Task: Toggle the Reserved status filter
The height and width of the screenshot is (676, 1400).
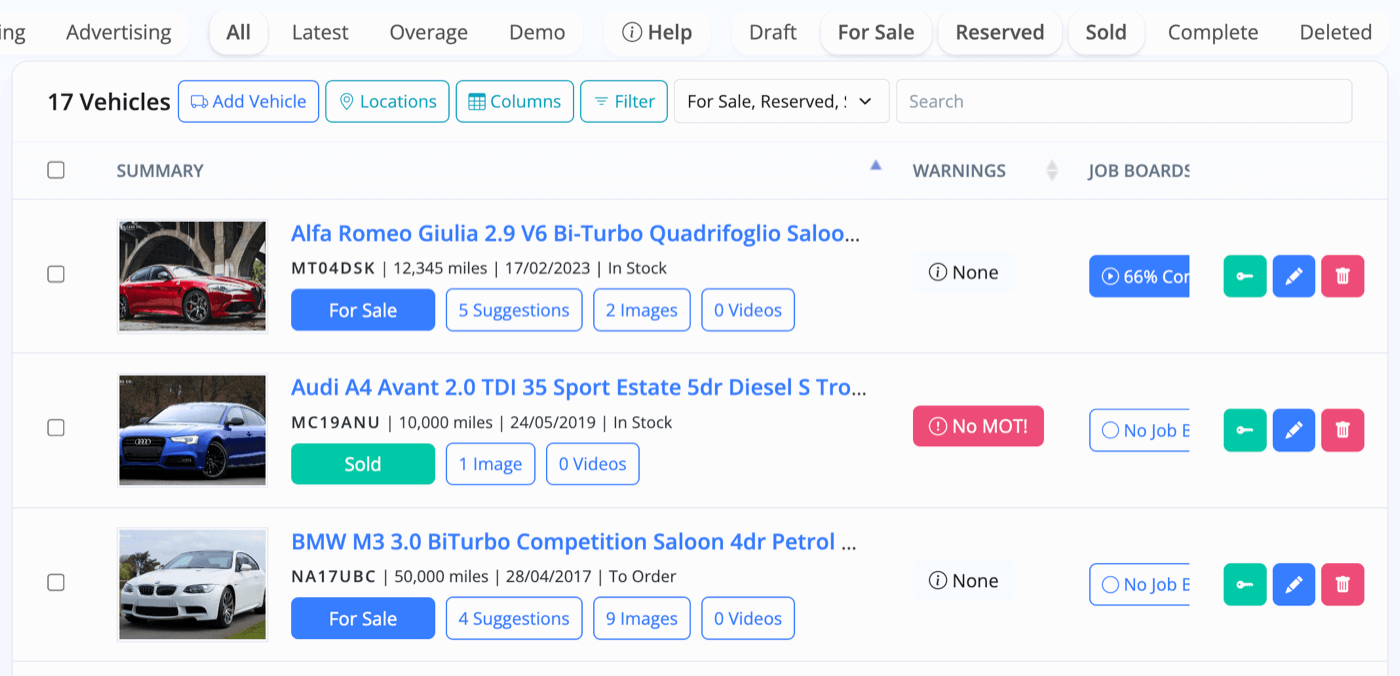Action: 1000,32
